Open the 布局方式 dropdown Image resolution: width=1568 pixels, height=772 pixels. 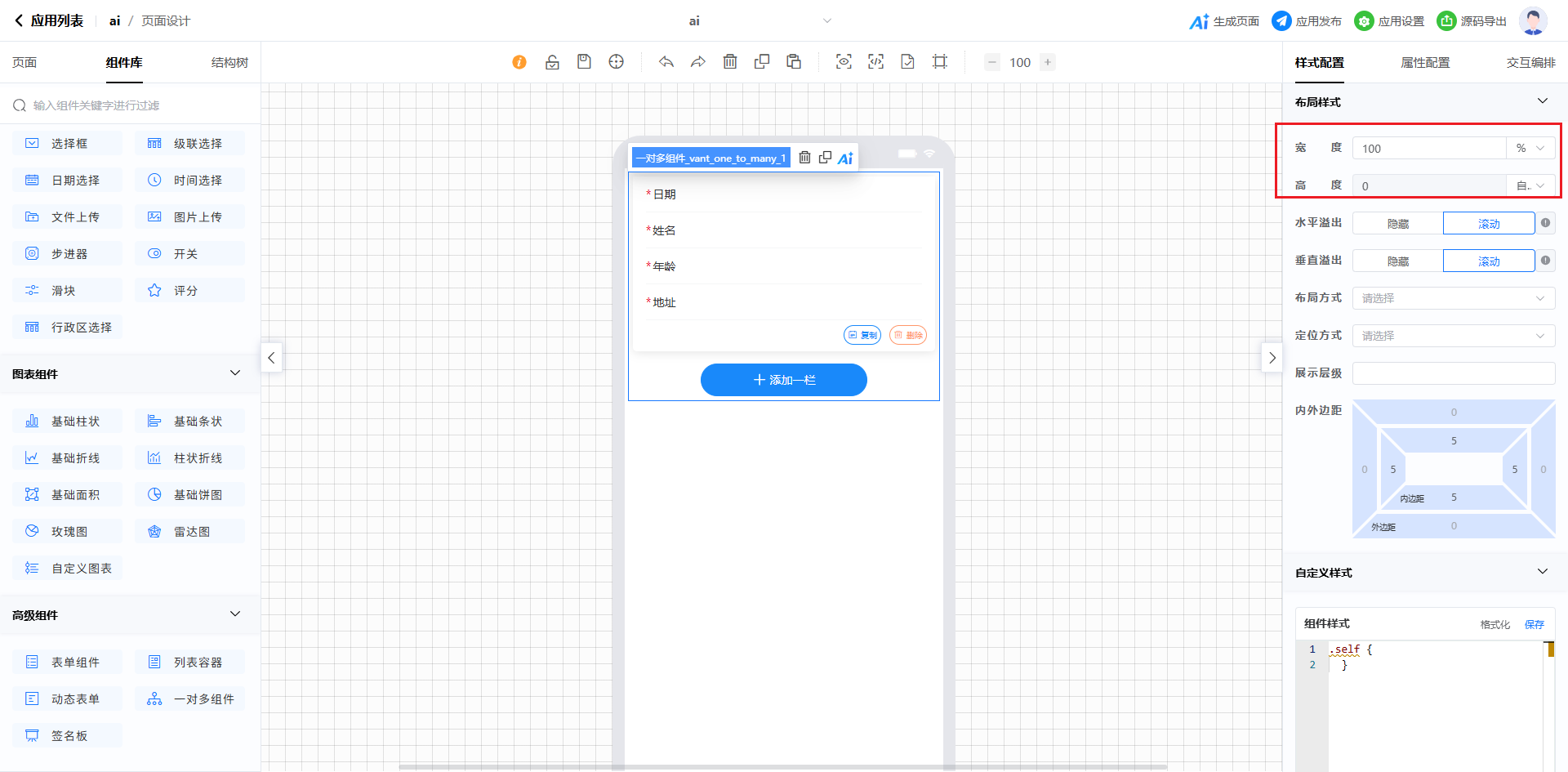tap(1453, 298)
